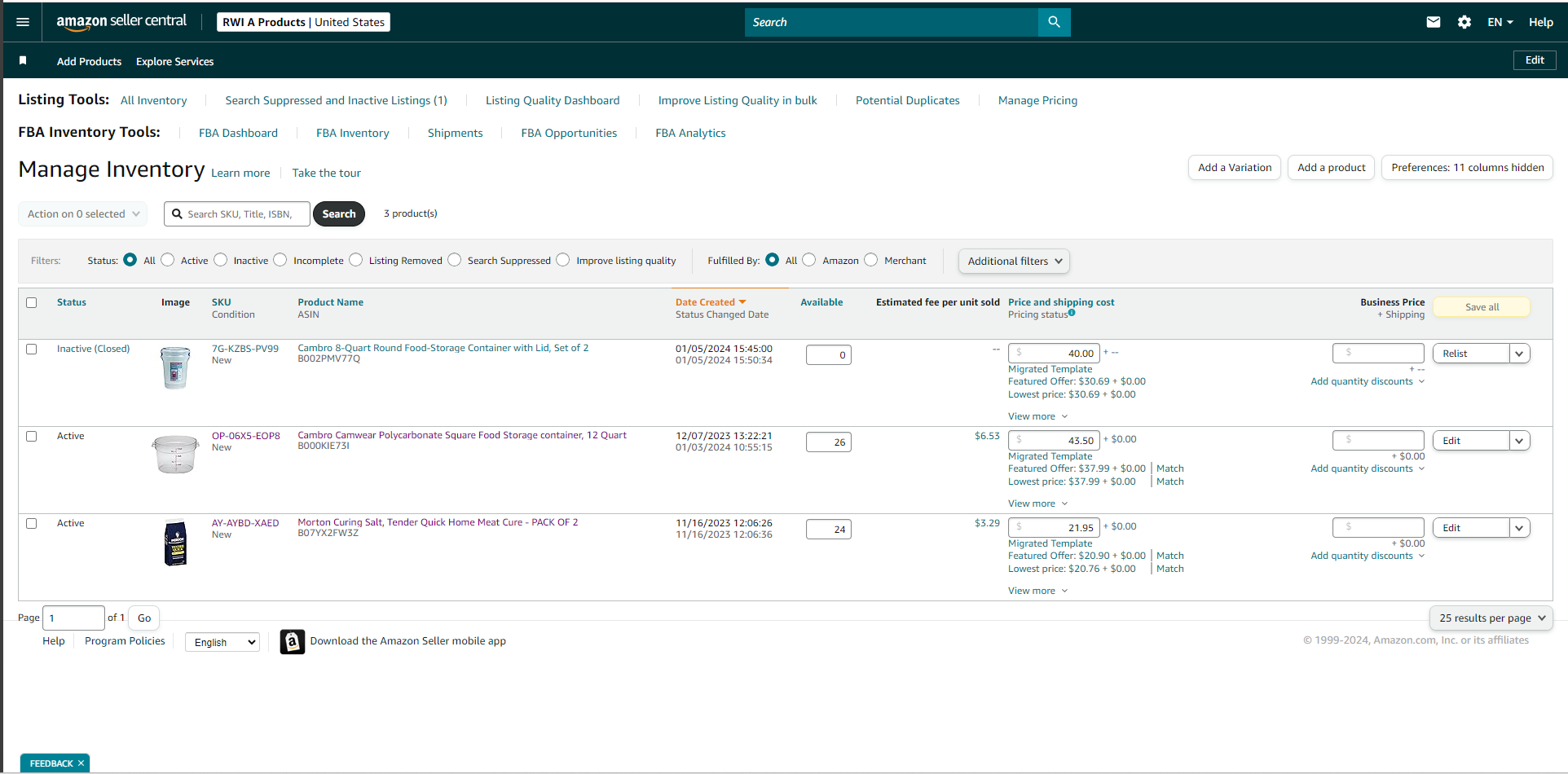Click the SKU, Title, ISBN search field
The width and height of the screenshot is (1568, 774).
pos(237,213)
